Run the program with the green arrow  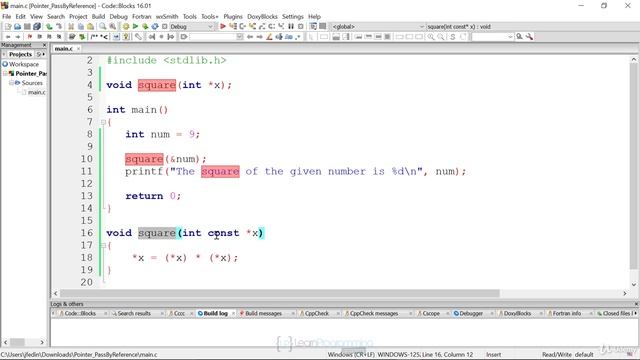pyautogui.click(x=135, y=27)
